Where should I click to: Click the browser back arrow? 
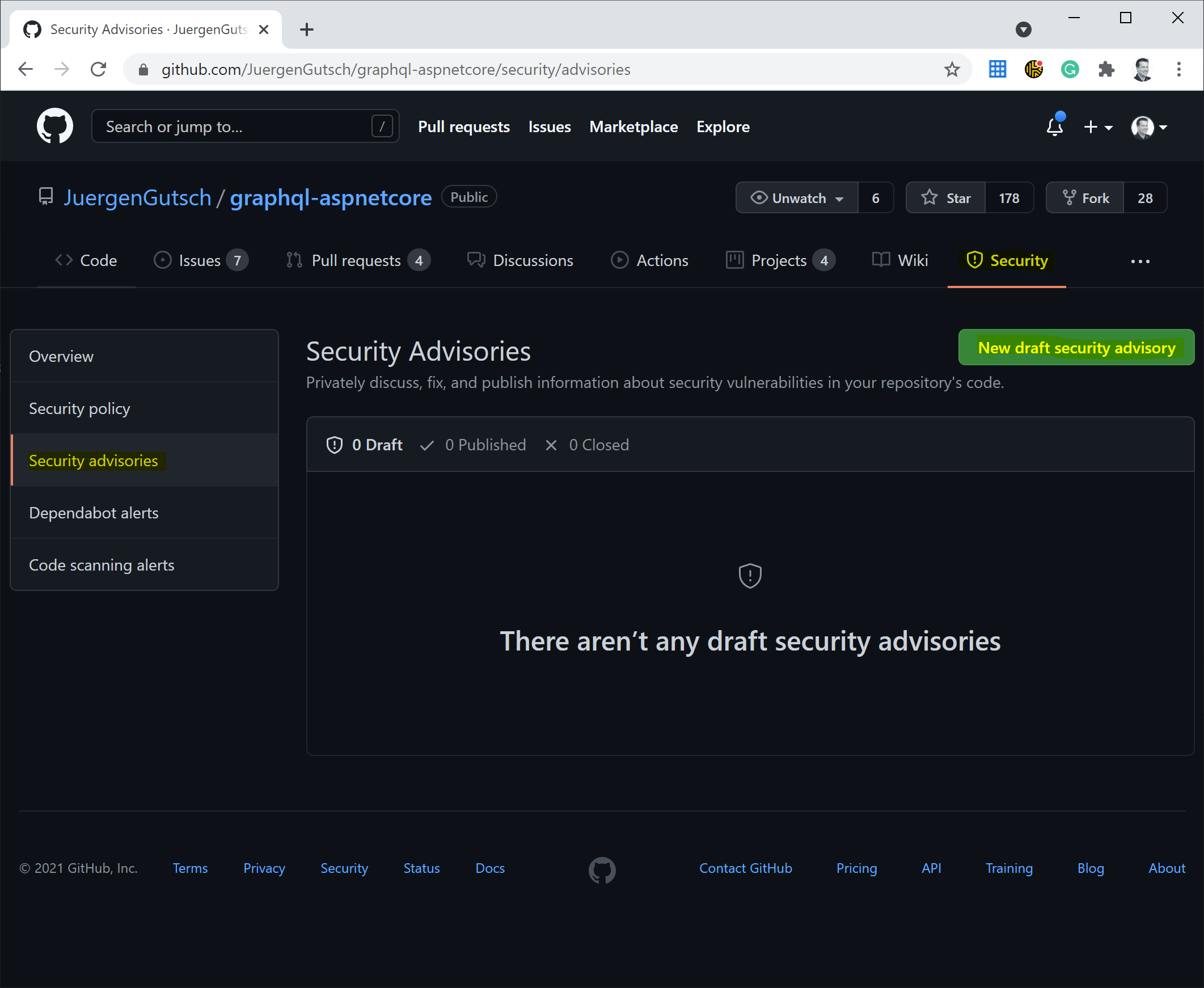[x=26, y=69]
